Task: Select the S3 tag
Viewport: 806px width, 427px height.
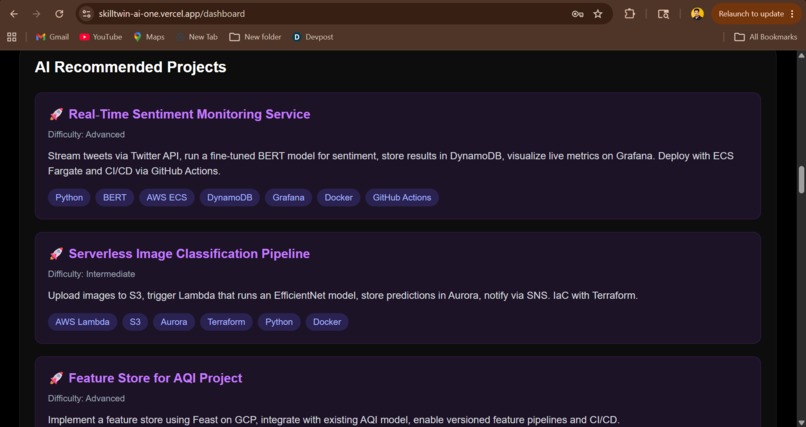Action: point(135,322)
